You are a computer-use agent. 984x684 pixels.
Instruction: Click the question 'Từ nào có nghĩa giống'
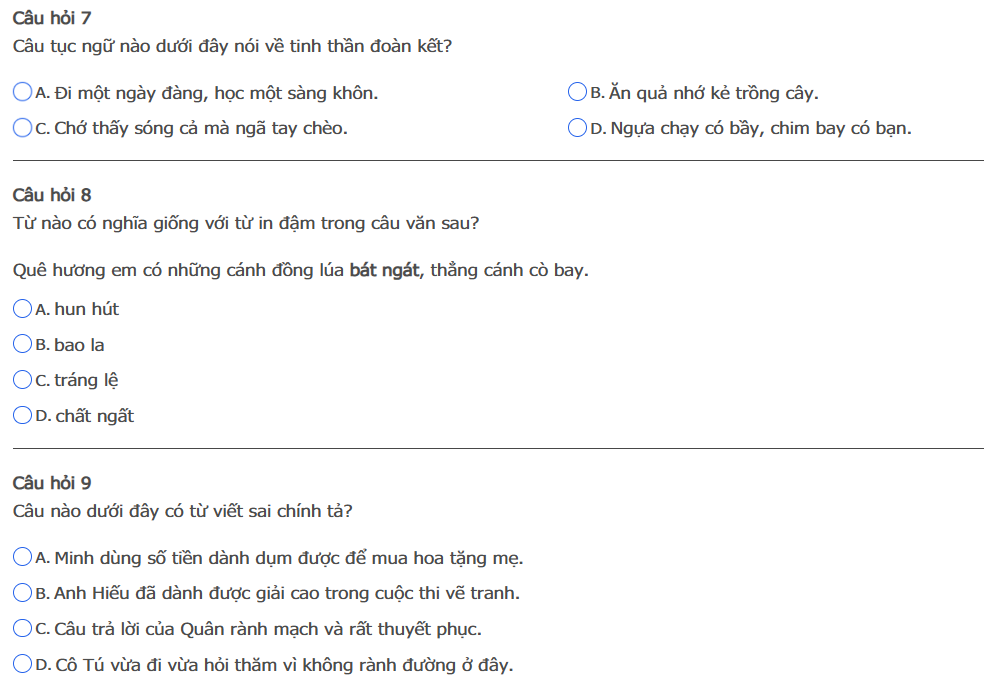[245, 223]
